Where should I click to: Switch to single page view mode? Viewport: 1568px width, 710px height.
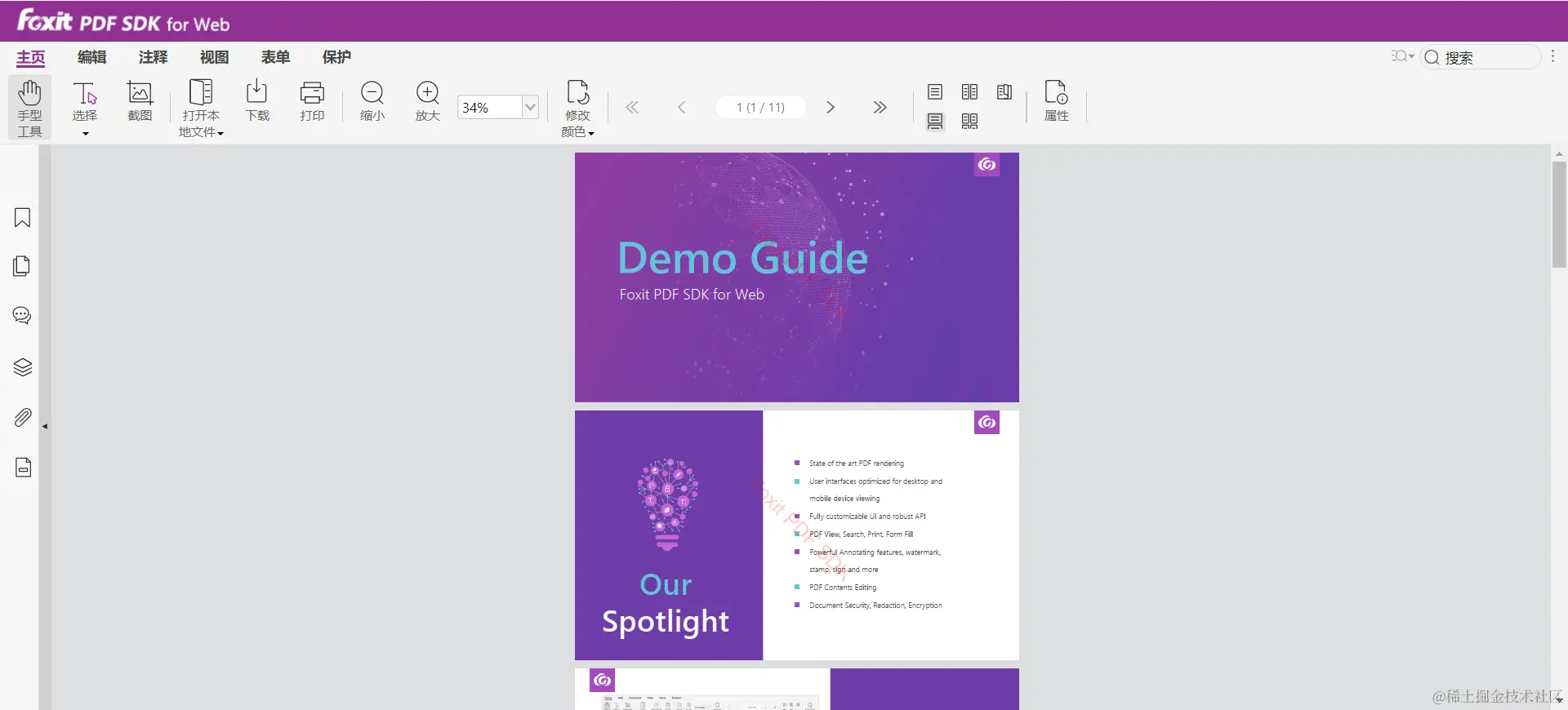[935, 91]
